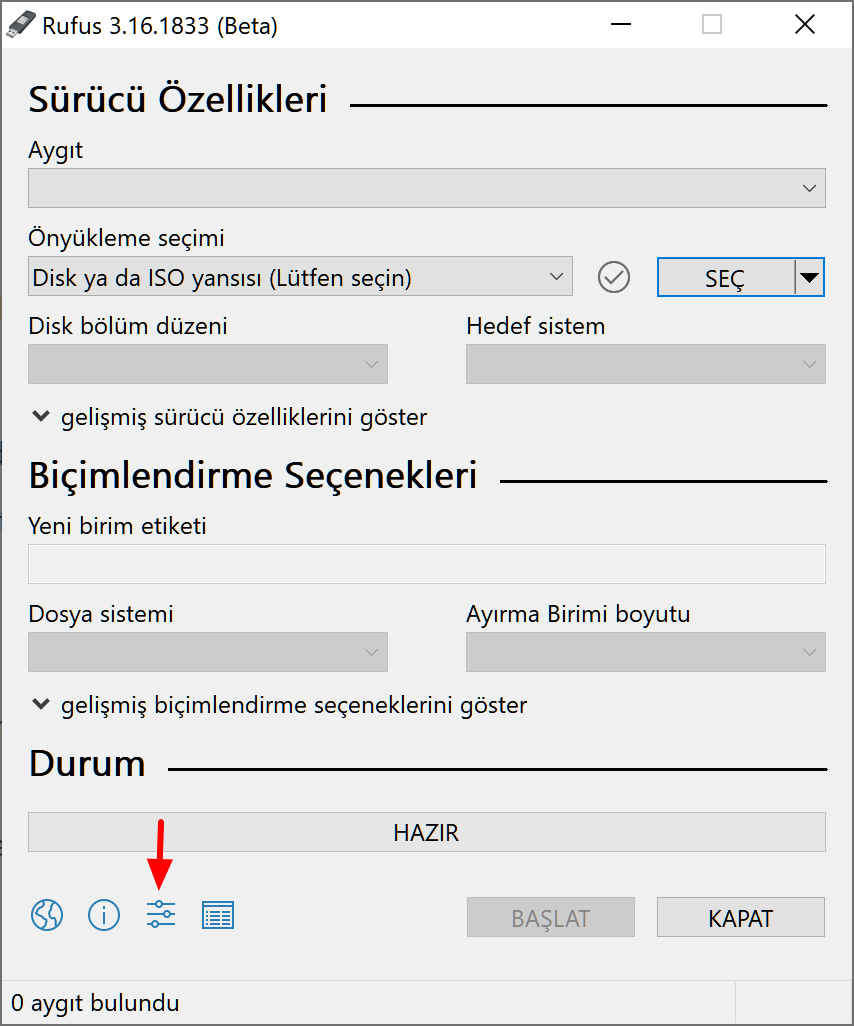Expand gelişmiş biçimlendirme seçeneklerini göster
Screen dimensions: 854x1026
coord(279,705)
